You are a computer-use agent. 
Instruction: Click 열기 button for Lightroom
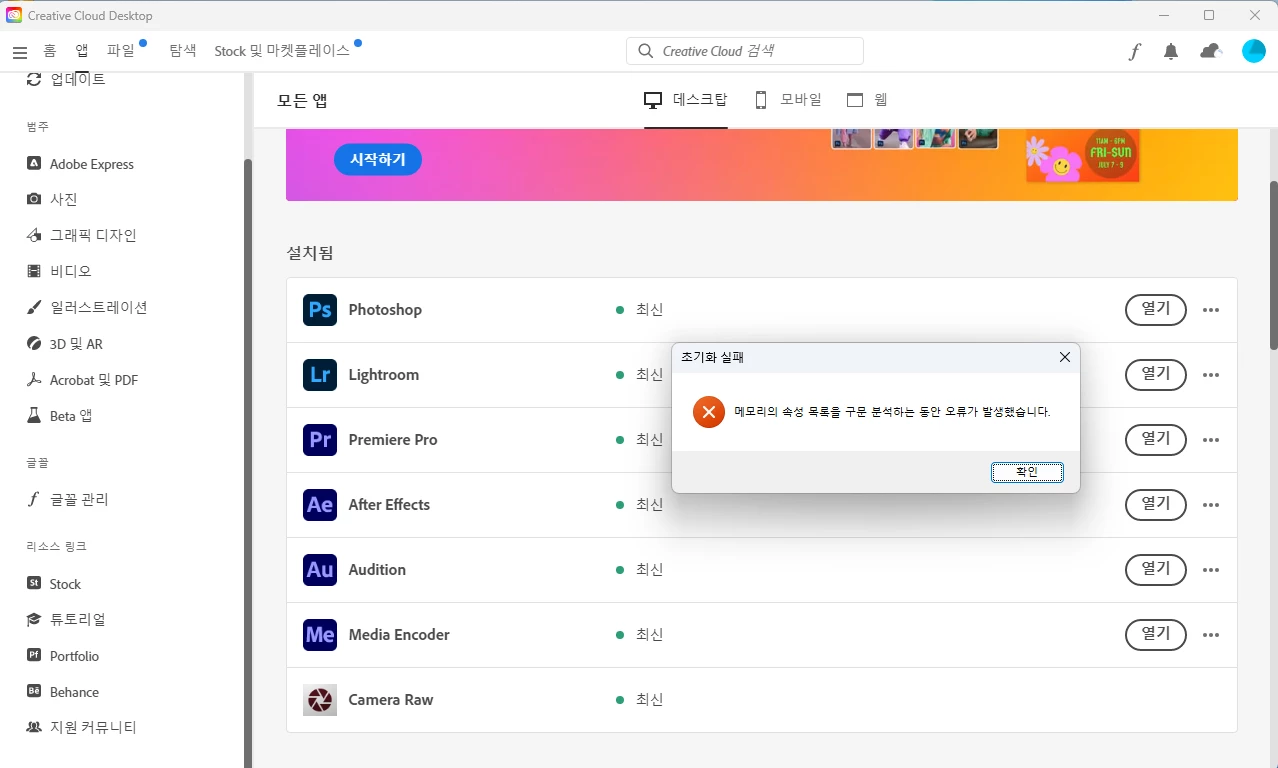coord(1156,375)
